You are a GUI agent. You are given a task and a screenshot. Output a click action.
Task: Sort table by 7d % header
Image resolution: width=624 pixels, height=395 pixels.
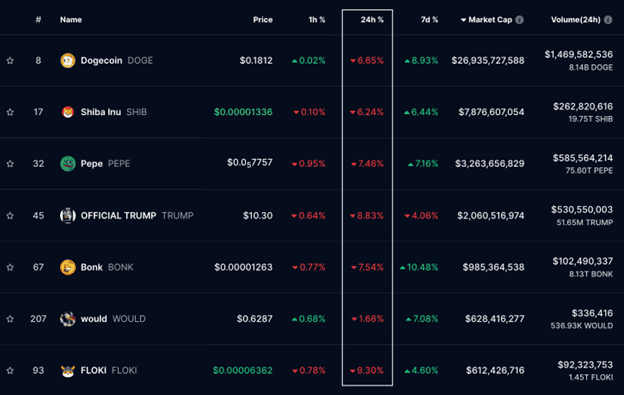(429, 20)
